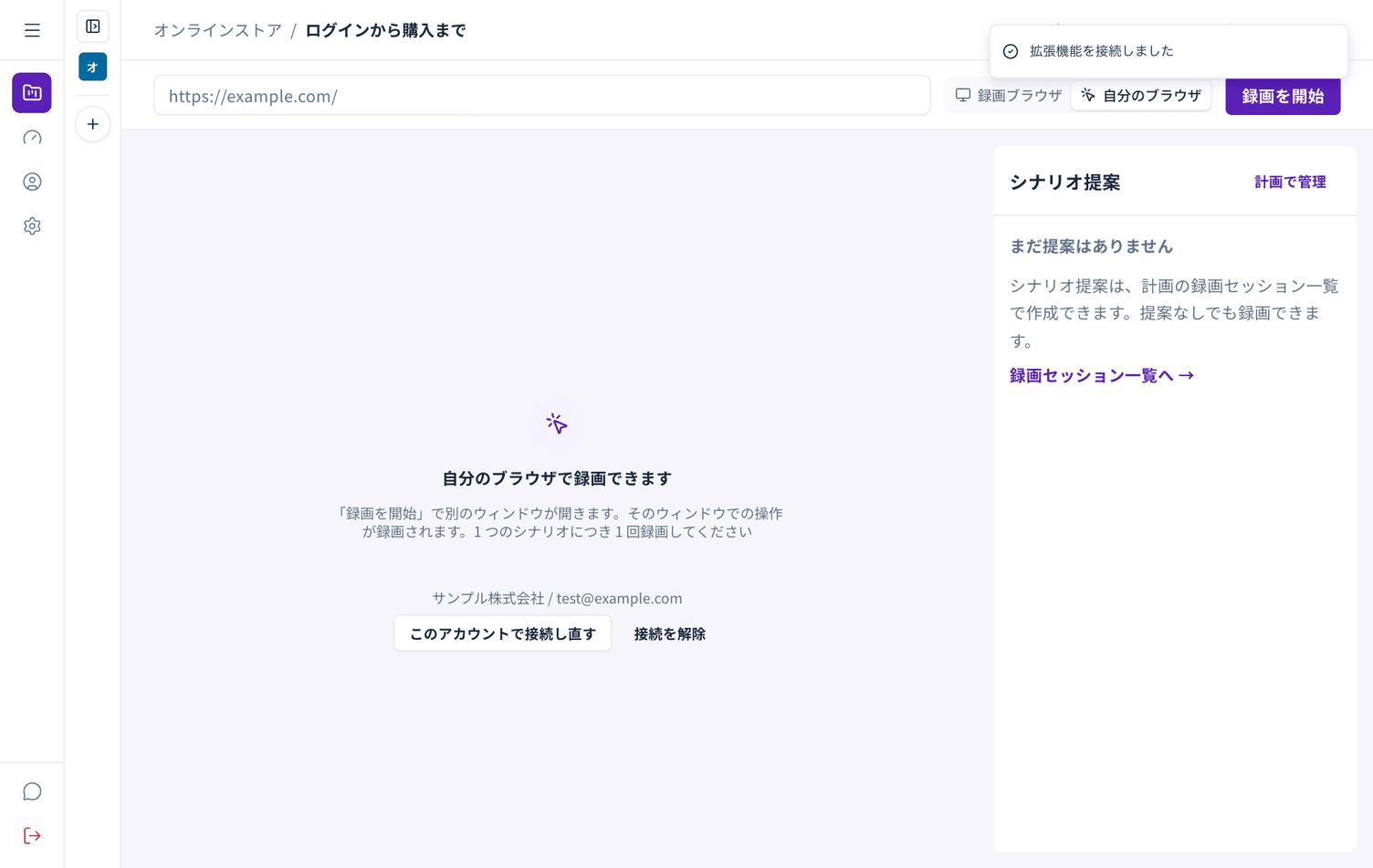Open the chat bubble icon
Viewport: 1373px width, 868px height.
(x=32, y=791)
